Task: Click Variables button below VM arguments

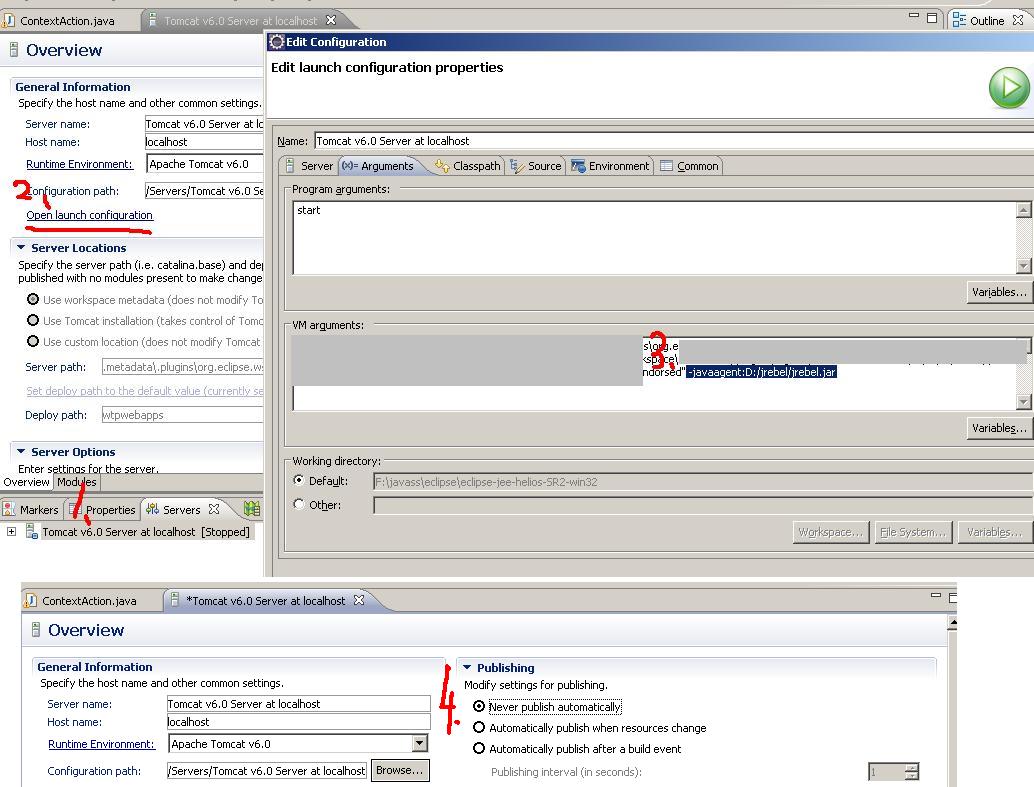Action: pyautogui.click(x=999, y=428)
